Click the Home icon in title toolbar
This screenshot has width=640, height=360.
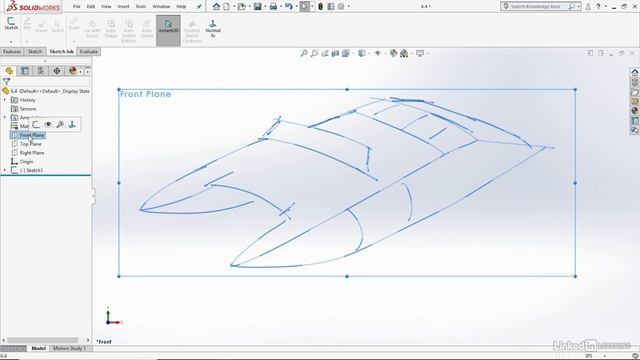point(216,7)
